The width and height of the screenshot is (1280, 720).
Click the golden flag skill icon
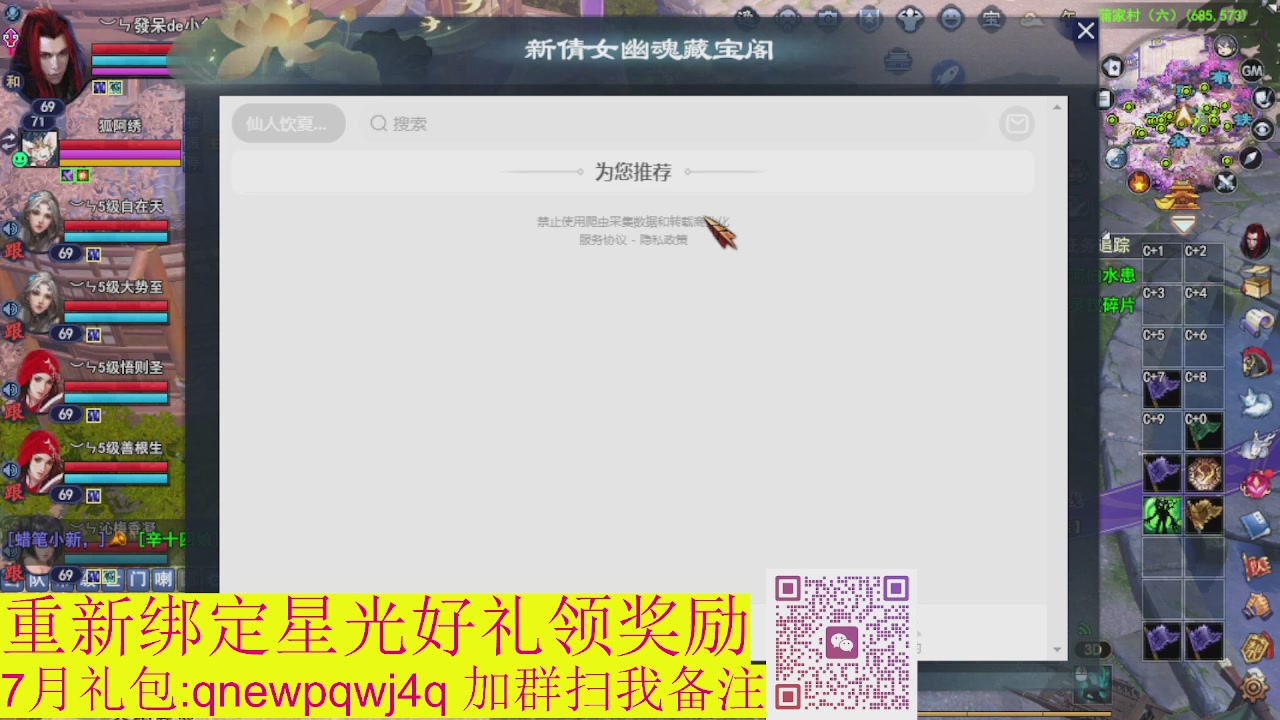(1204, 515)
